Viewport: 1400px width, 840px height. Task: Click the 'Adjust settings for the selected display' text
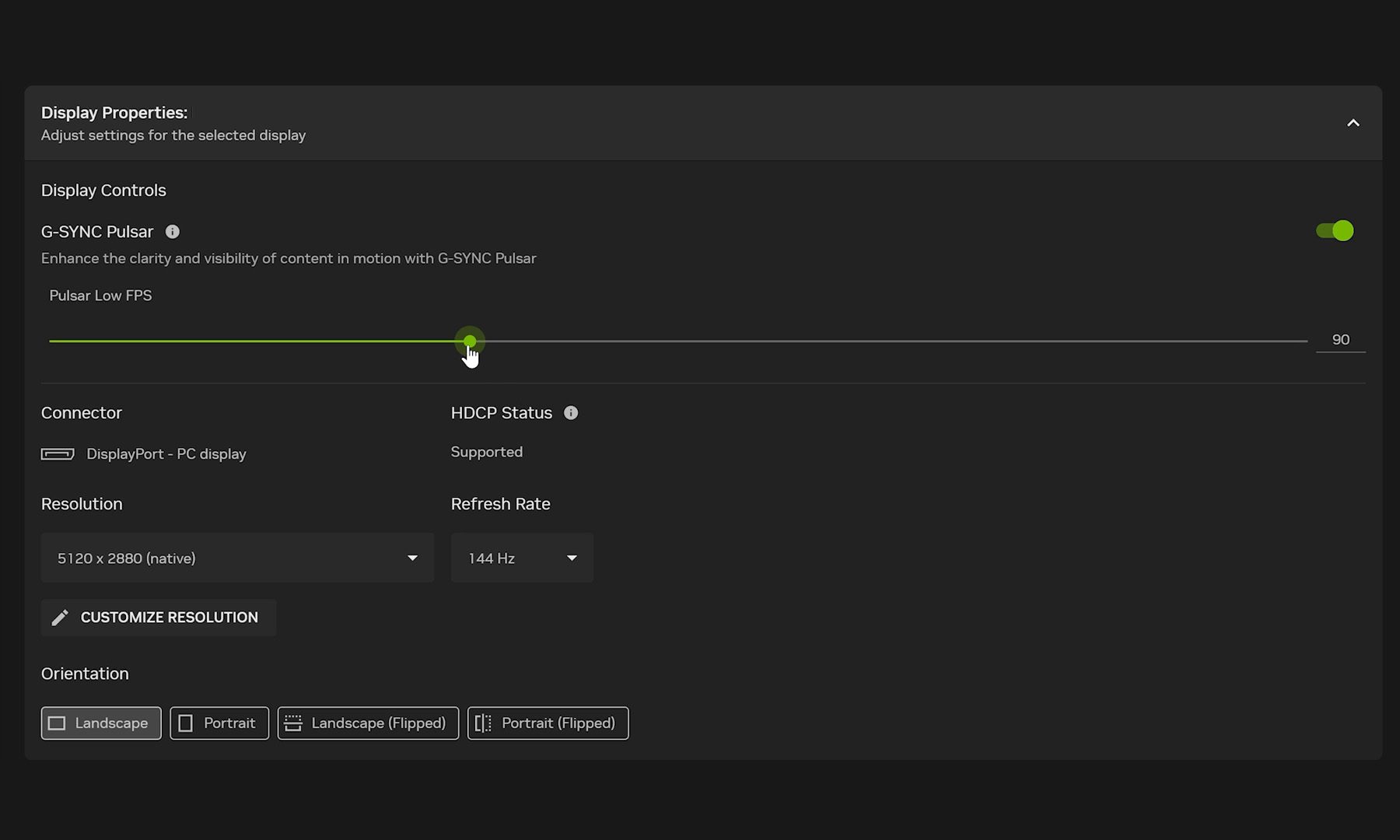[173, 135]
